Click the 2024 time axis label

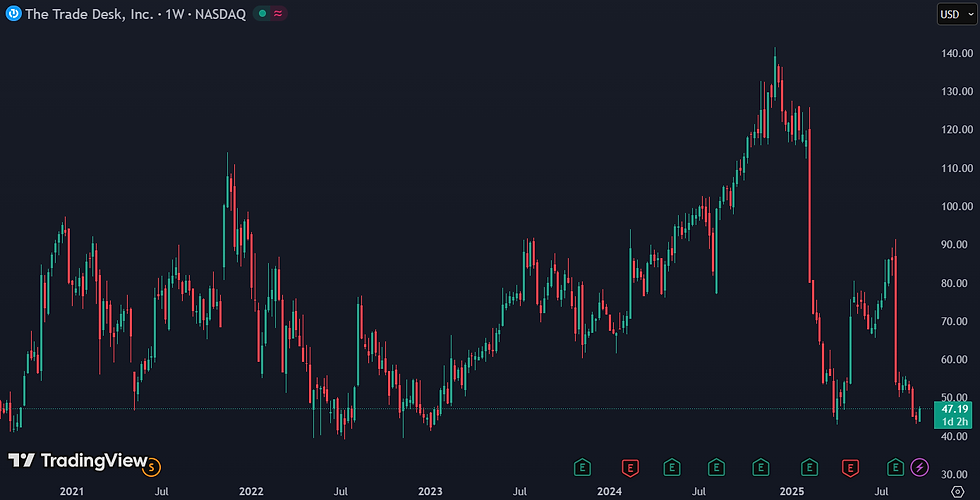(609, 492)
